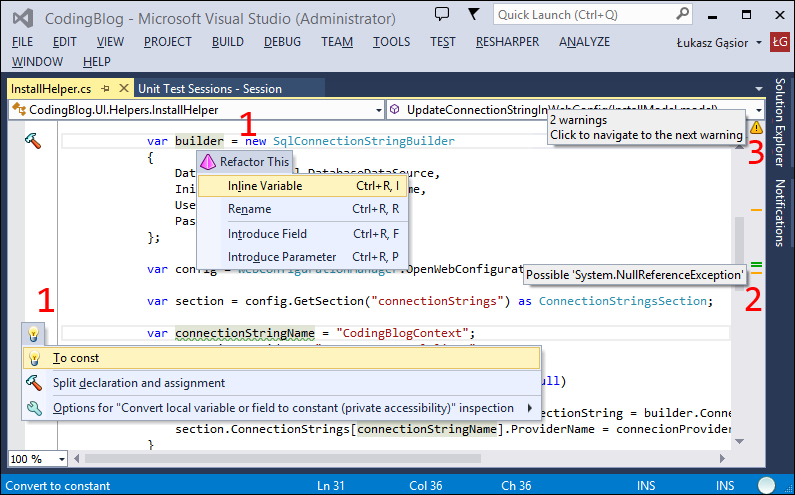Close the InstallHelper.cs tab

[x=123, y=88]
